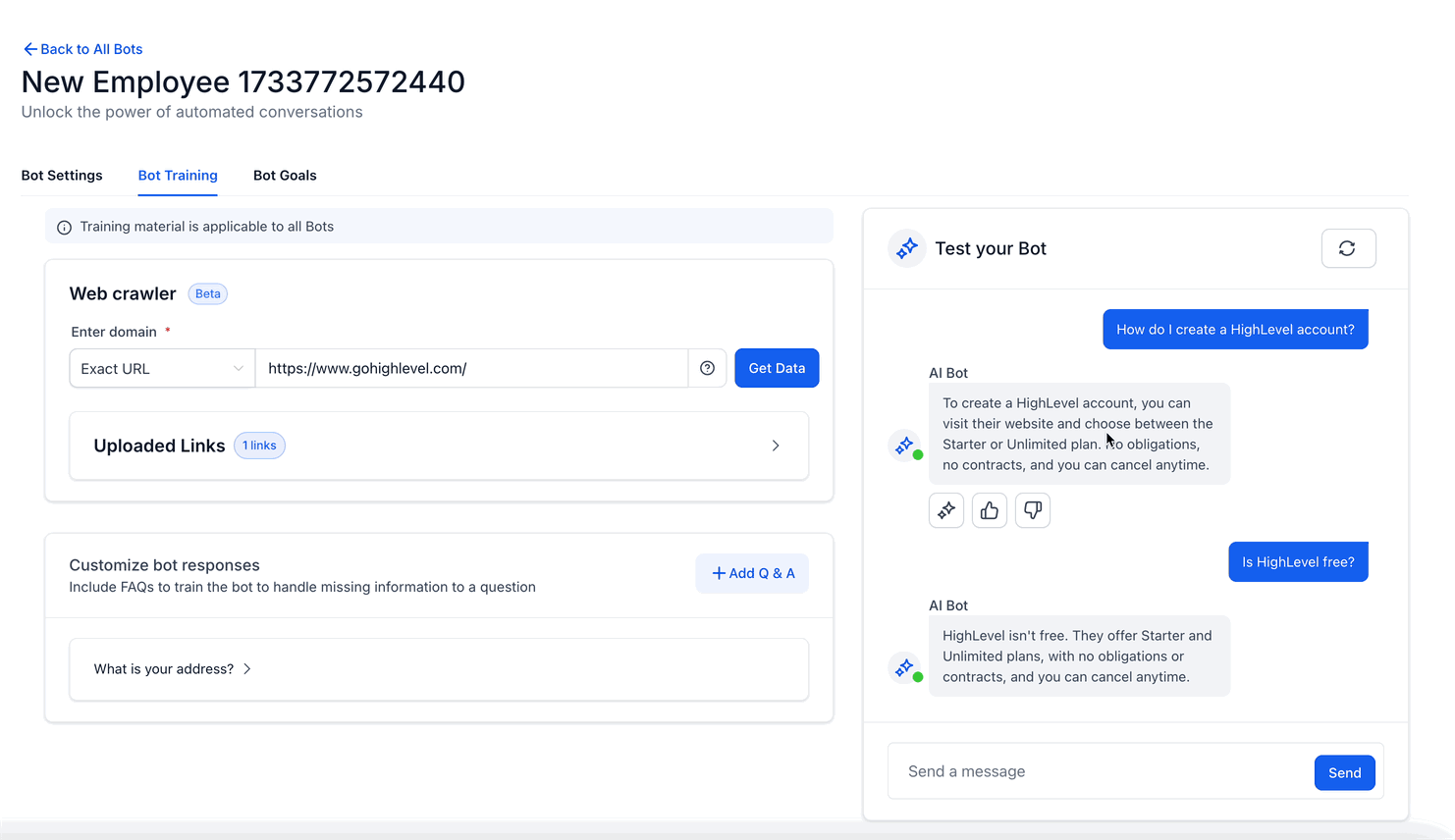Image resolution: width=1455 pixels, height=840 pixels.
Task: Click the thumbs up icon on bot reply
Action: 989,510
